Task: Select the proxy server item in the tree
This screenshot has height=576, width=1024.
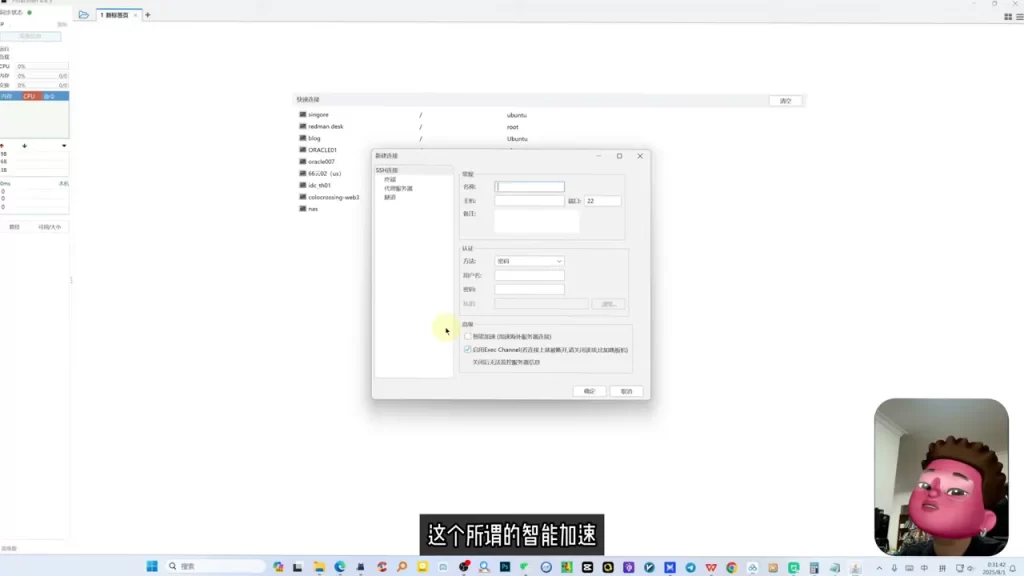Action: [398, 188]
